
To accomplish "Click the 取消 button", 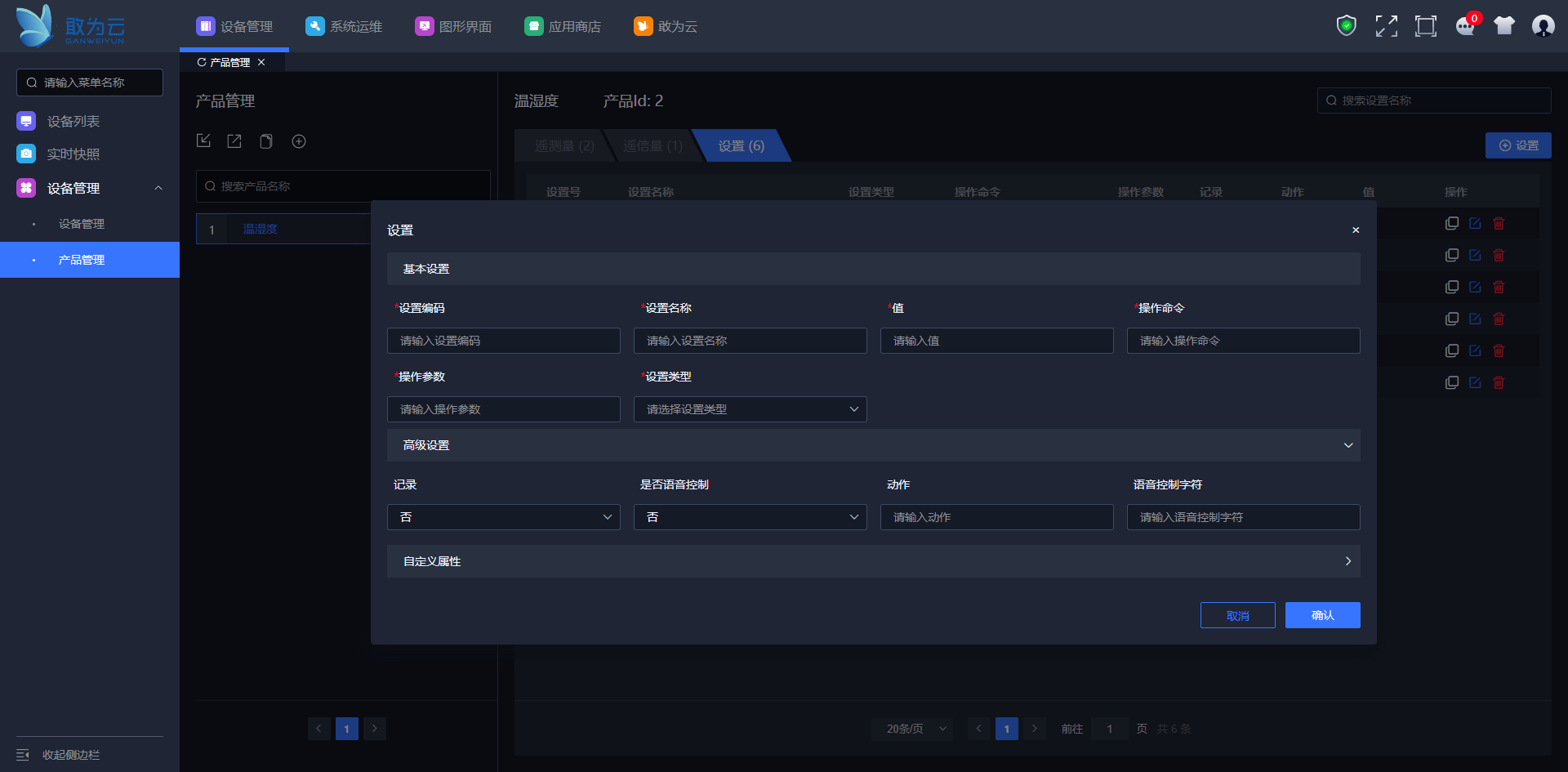I will click(1237, 615).
